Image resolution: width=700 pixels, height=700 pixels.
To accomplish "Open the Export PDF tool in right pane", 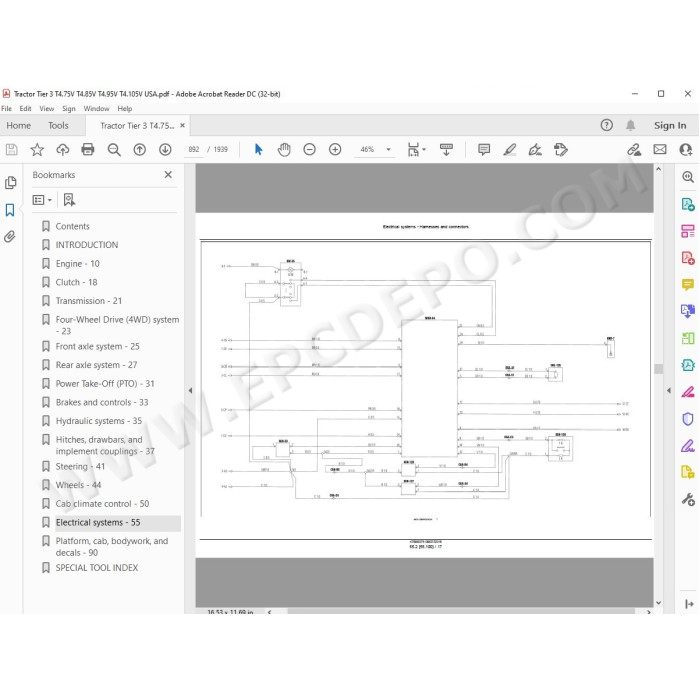I will click(688, 204).
